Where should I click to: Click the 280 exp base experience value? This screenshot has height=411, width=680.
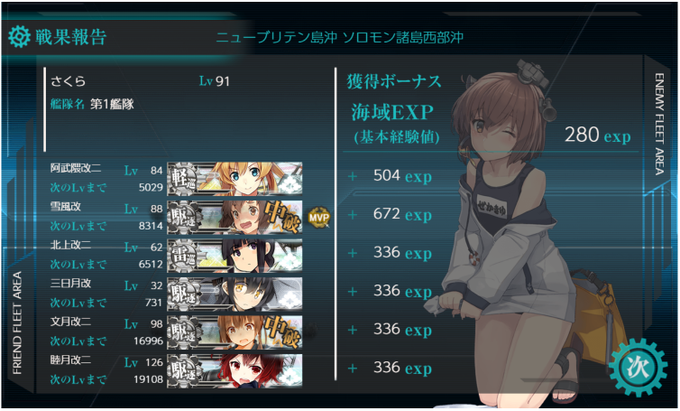click(597, 135)
